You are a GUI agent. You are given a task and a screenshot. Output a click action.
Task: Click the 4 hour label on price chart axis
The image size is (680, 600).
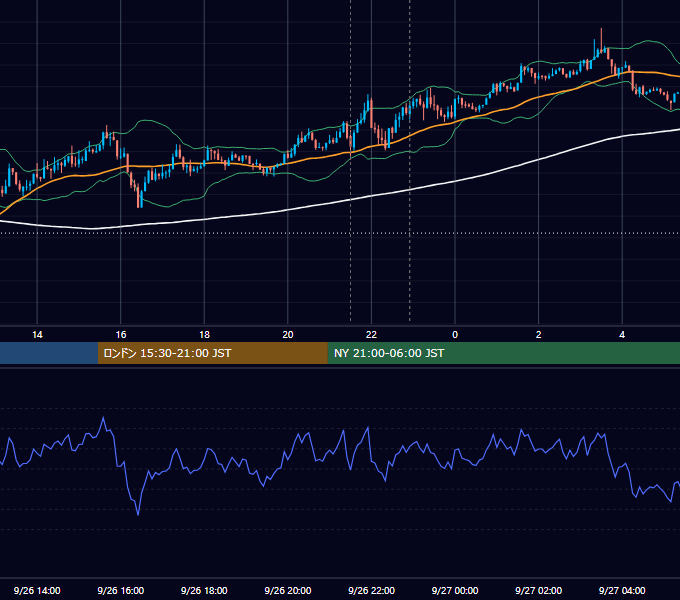click(x=622, y=335)
